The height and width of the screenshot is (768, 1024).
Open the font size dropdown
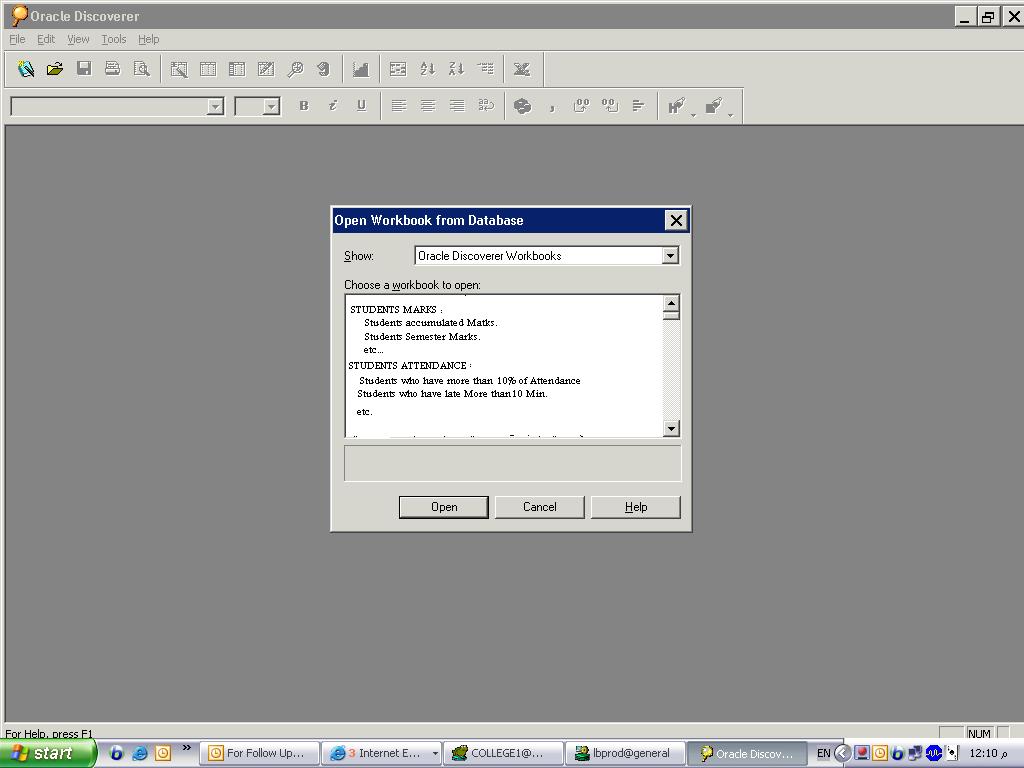[x=272, y=106]
